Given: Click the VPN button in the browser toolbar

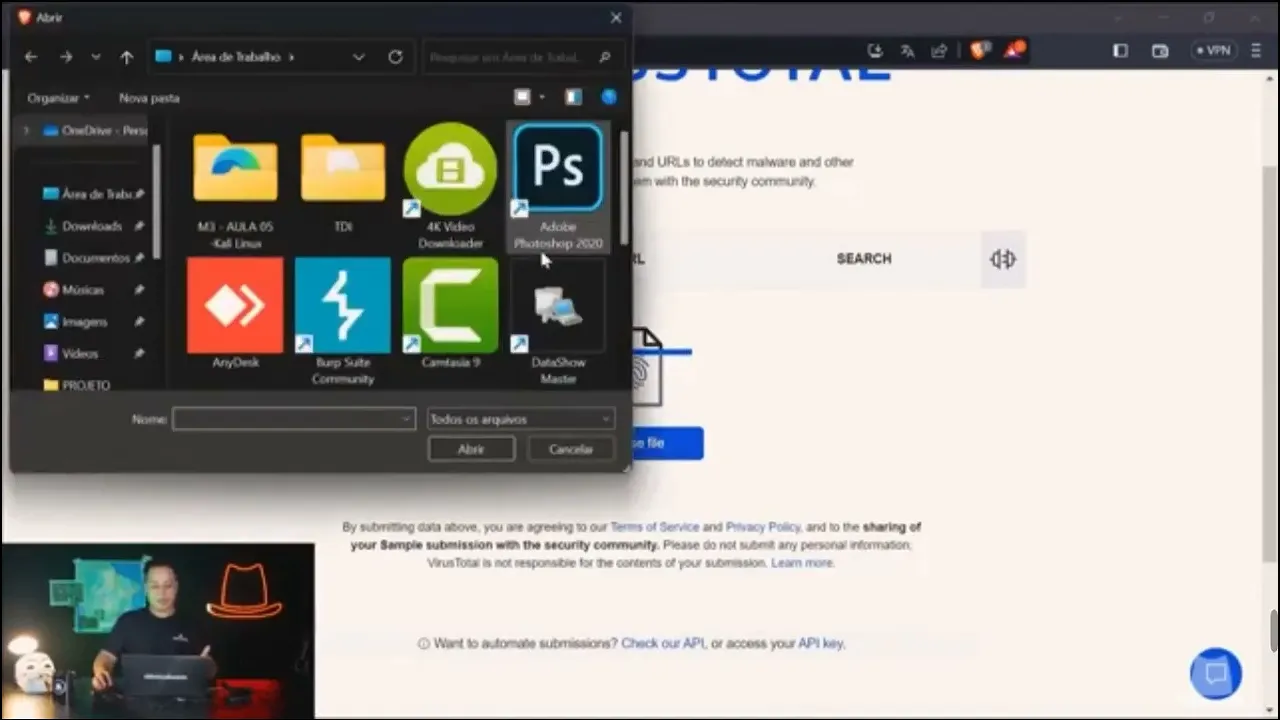Looking at the screenshot, I should tap(1213, 50).
